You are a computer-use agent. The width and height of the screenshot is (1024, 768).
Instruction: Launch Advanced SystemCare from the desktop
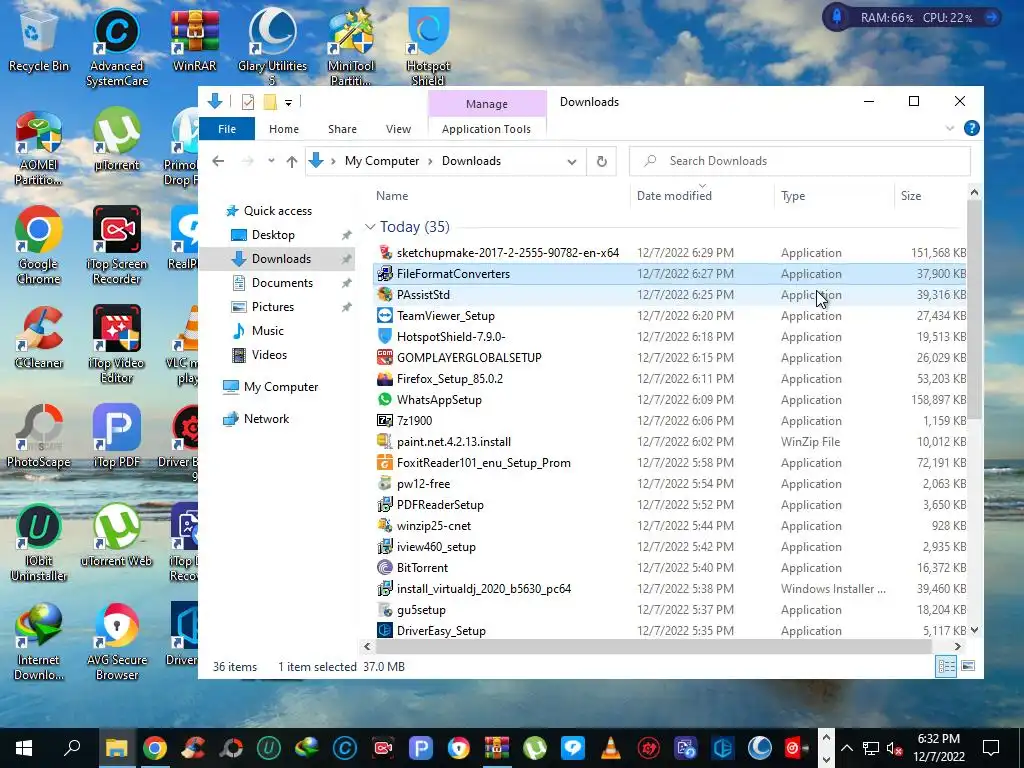pos(117,47)
